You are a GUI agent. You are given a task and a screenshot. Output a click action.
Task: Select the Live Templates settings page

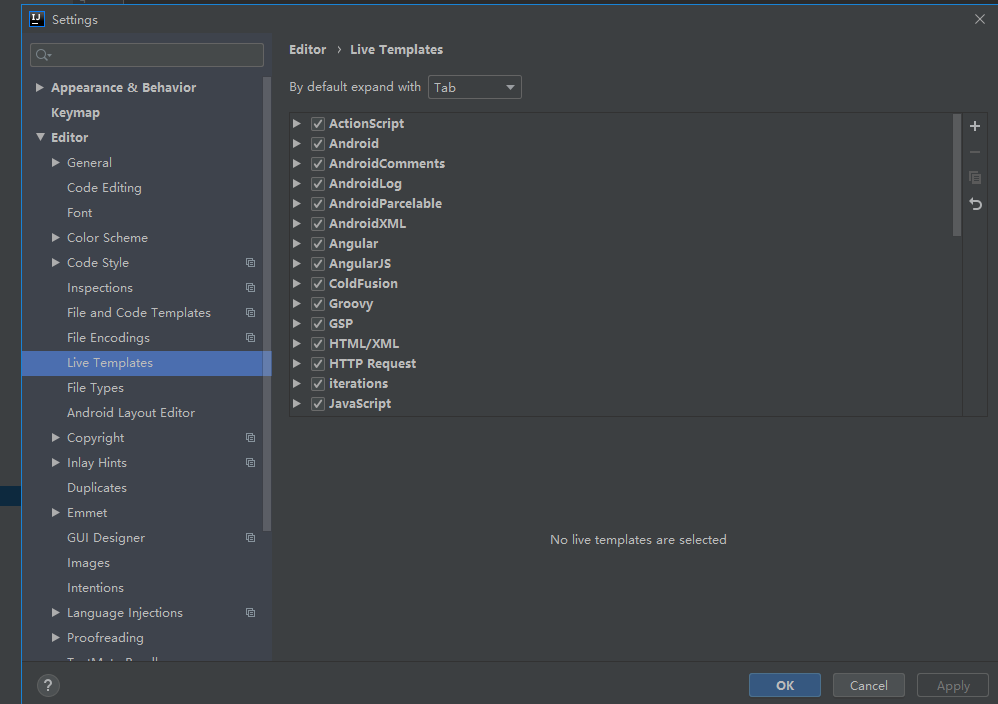coord(146,363)
